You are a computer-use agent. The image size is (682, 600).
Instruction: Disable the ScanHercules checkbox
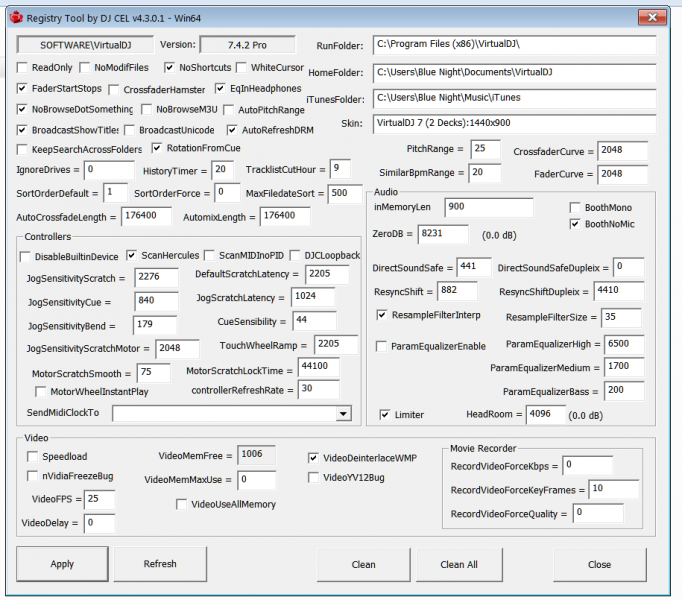[x=133, y=256]
